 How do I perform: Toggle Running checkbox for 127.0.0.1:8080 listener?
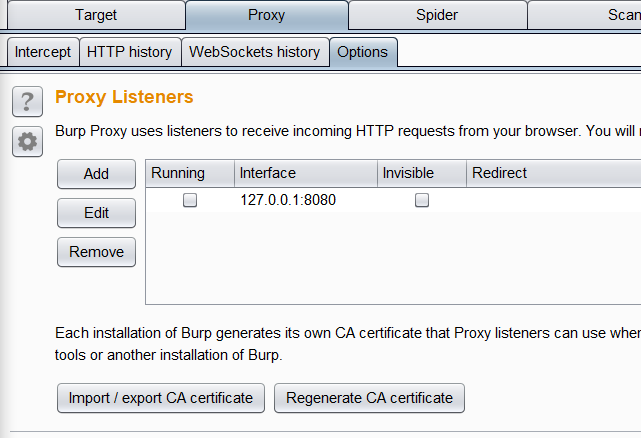pyautogui.click(x=190, y=200)
